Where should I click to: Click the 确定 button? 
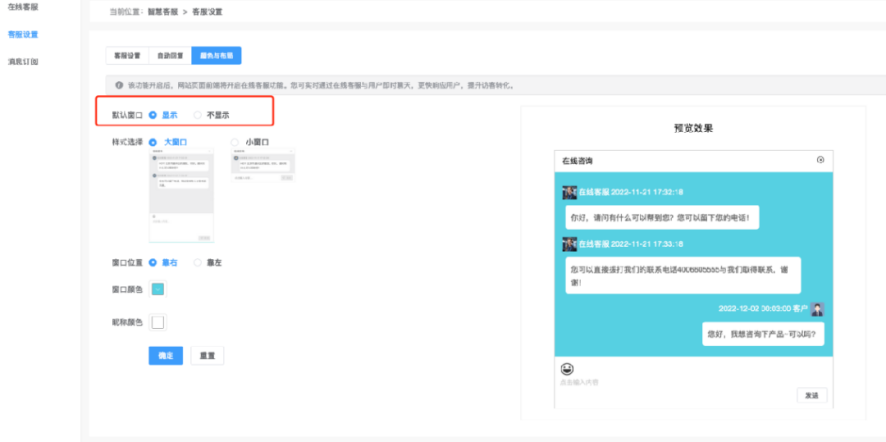[166, 356]
